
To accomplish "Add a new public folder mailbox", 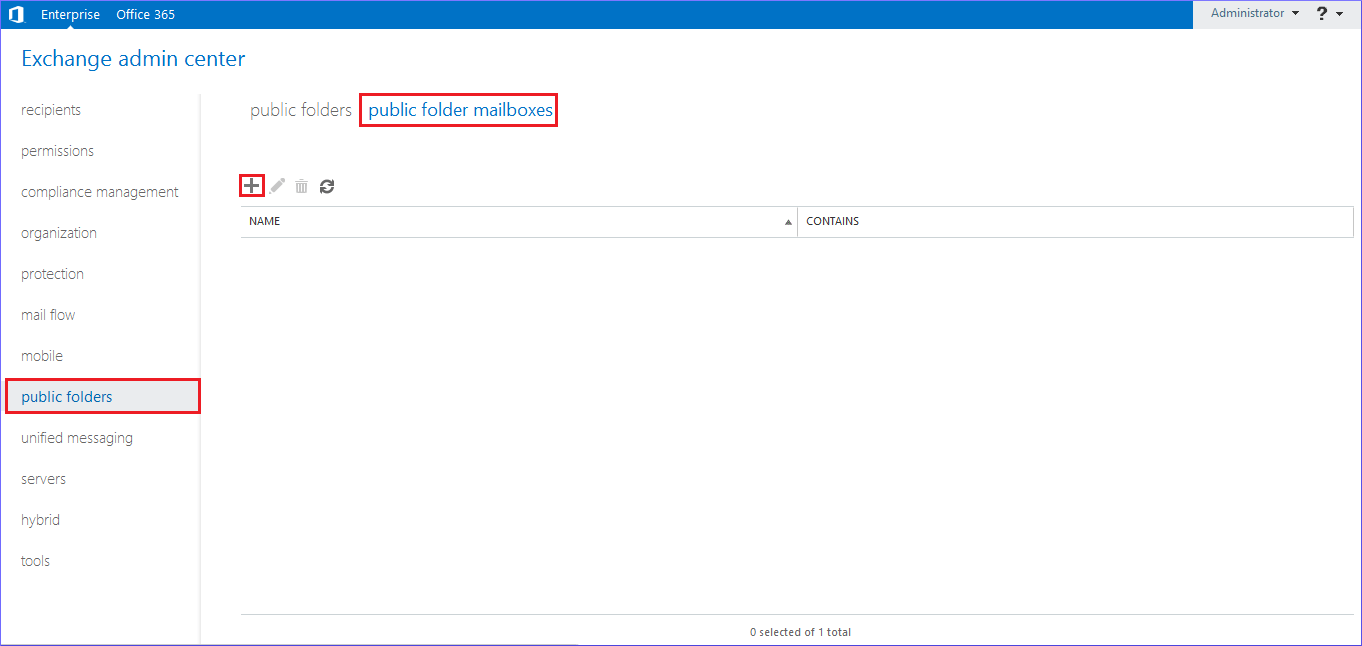I will point(252,186).
